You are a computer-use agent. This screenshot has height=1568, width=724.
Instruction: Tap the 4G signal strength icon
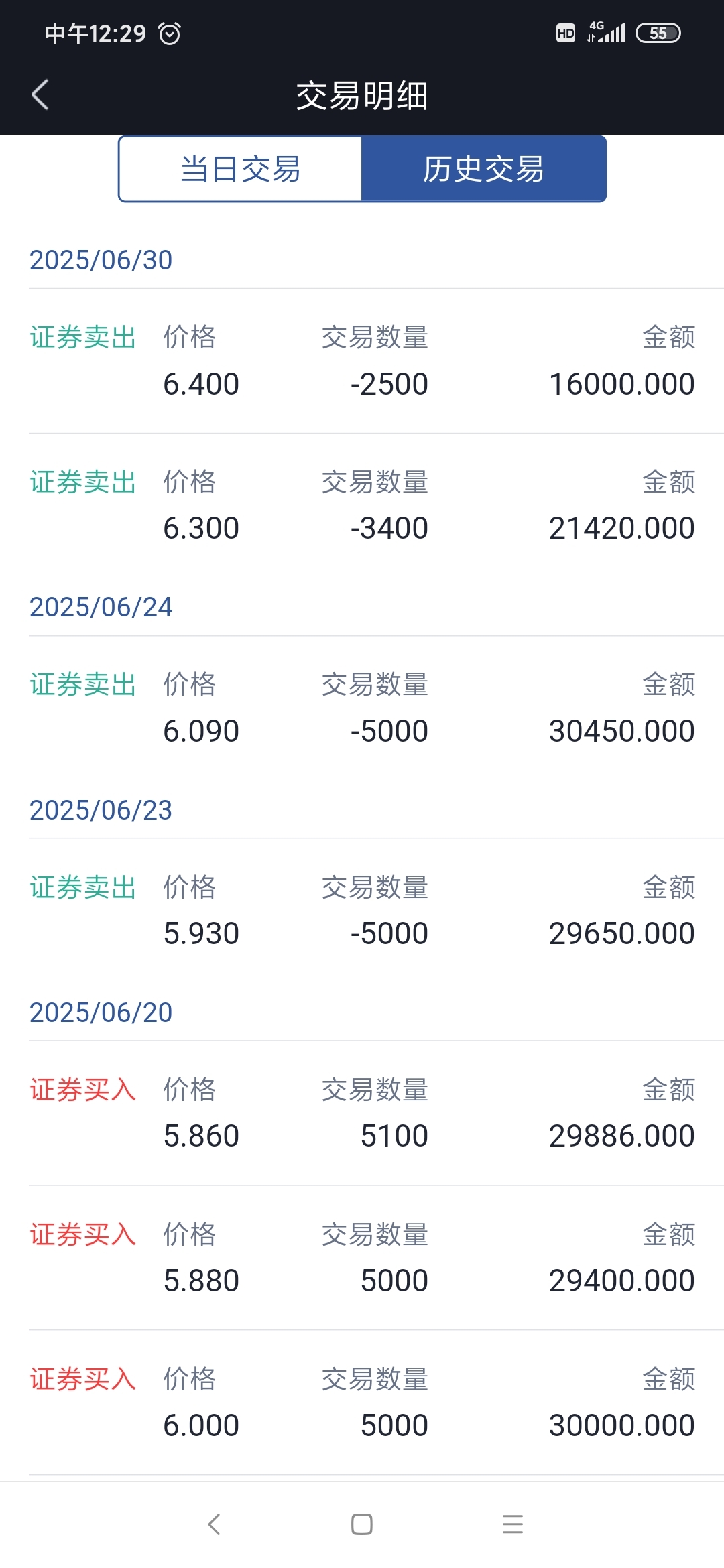606,32
